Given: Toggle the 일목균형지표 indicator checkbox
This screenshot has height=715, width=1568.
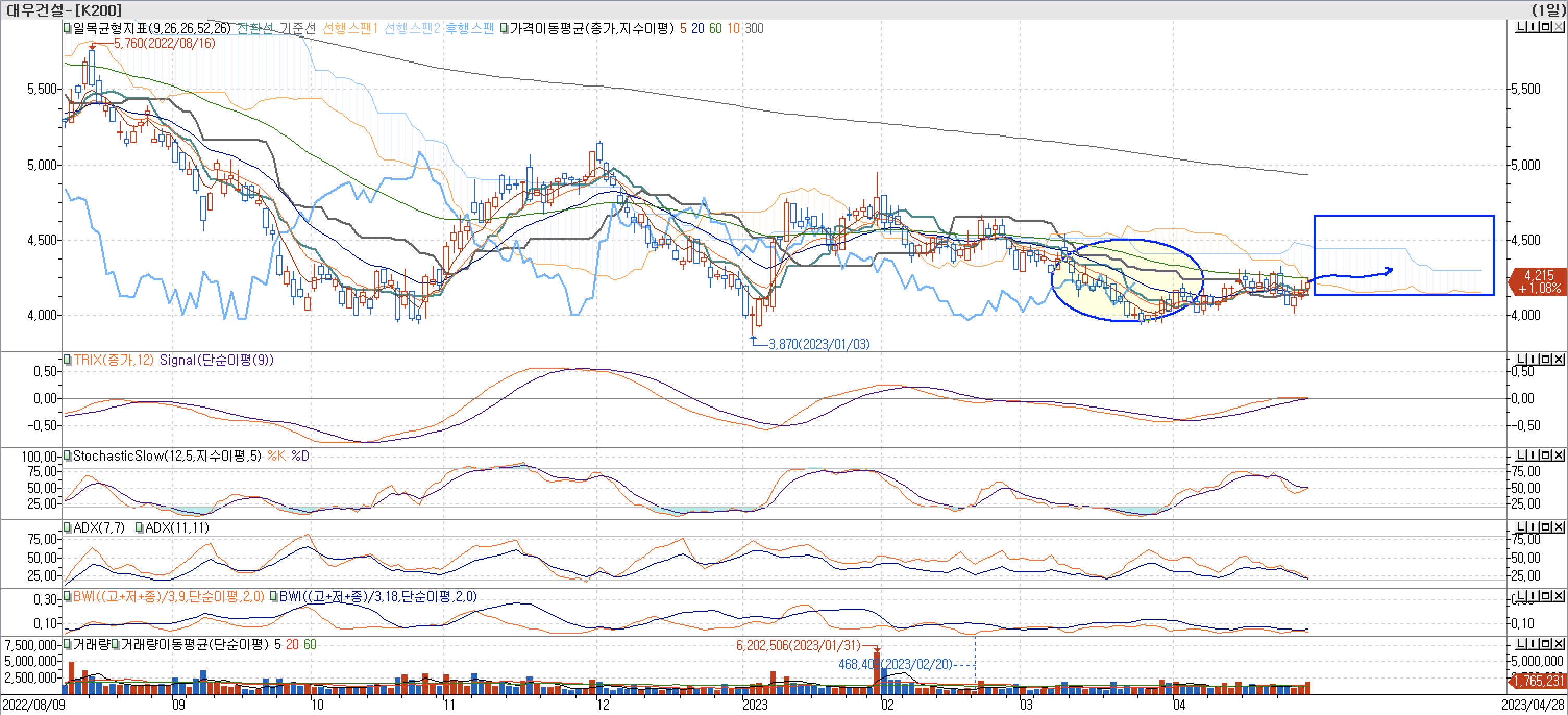Looking at the screenshot, I should (68, 28).
